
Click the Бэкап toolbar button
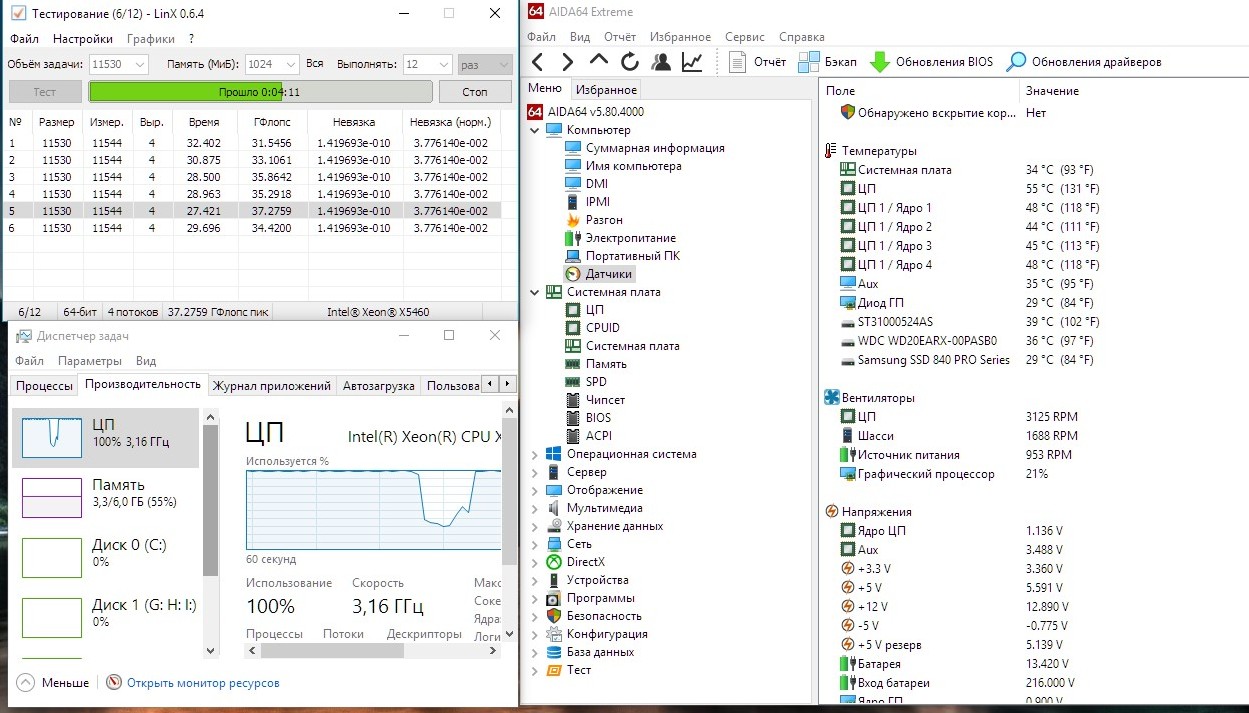point(829,62)
